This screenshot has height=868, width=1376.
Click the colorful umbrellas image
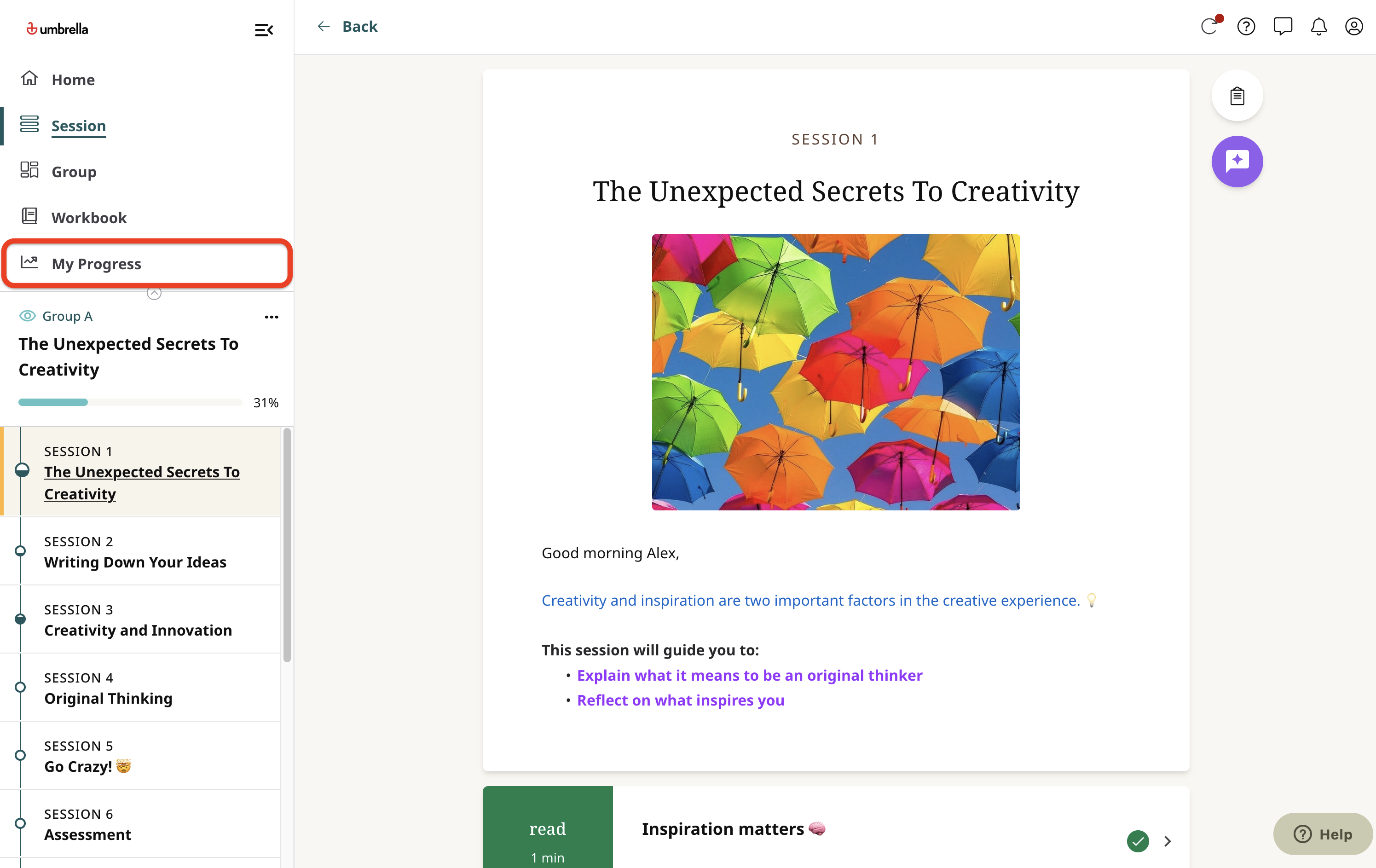click(x=835, y=372)
